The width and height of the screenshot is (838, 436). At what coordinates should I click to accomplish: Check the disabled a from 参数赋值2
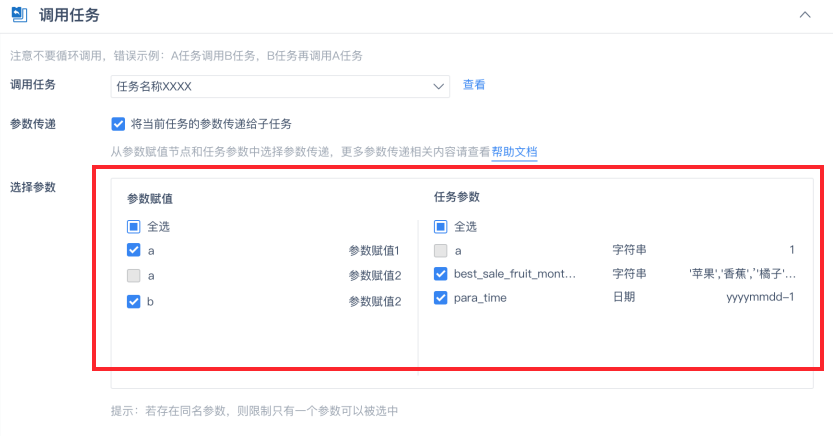click(x=134, y=275)
